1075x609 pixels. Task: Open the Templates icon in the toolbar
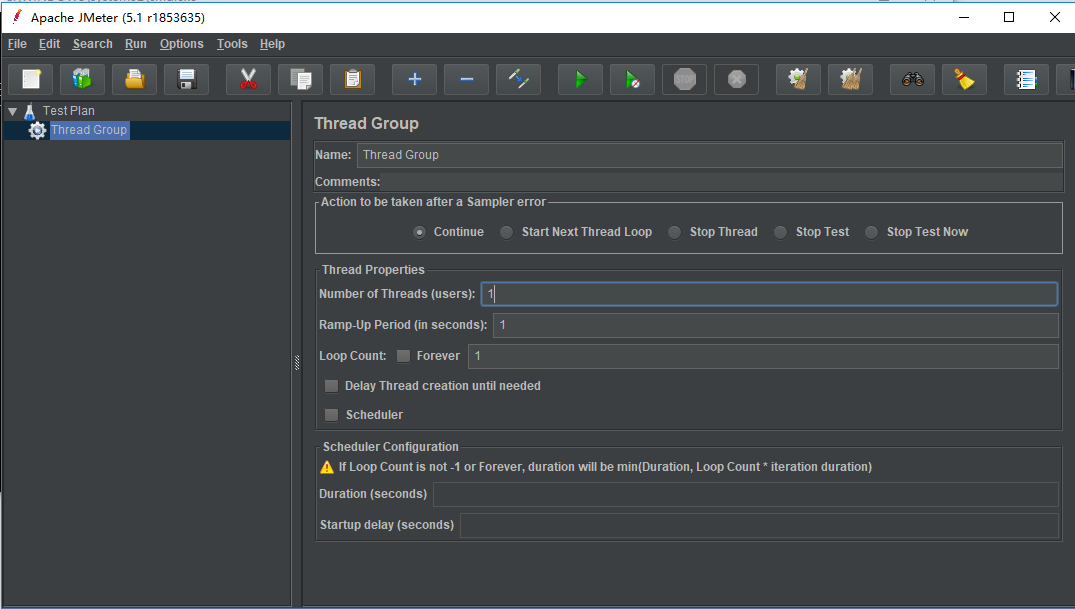pyautogui.click(x=82, y=80)
